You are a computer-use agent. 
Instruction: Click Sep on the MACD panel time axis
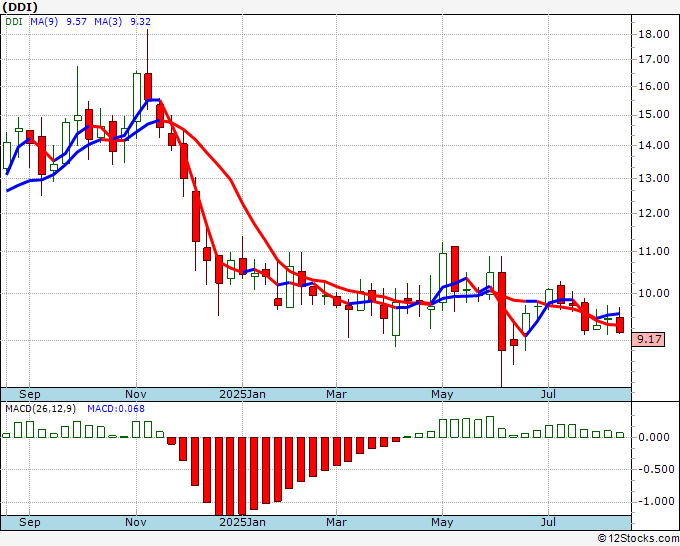tap(30, 522)
